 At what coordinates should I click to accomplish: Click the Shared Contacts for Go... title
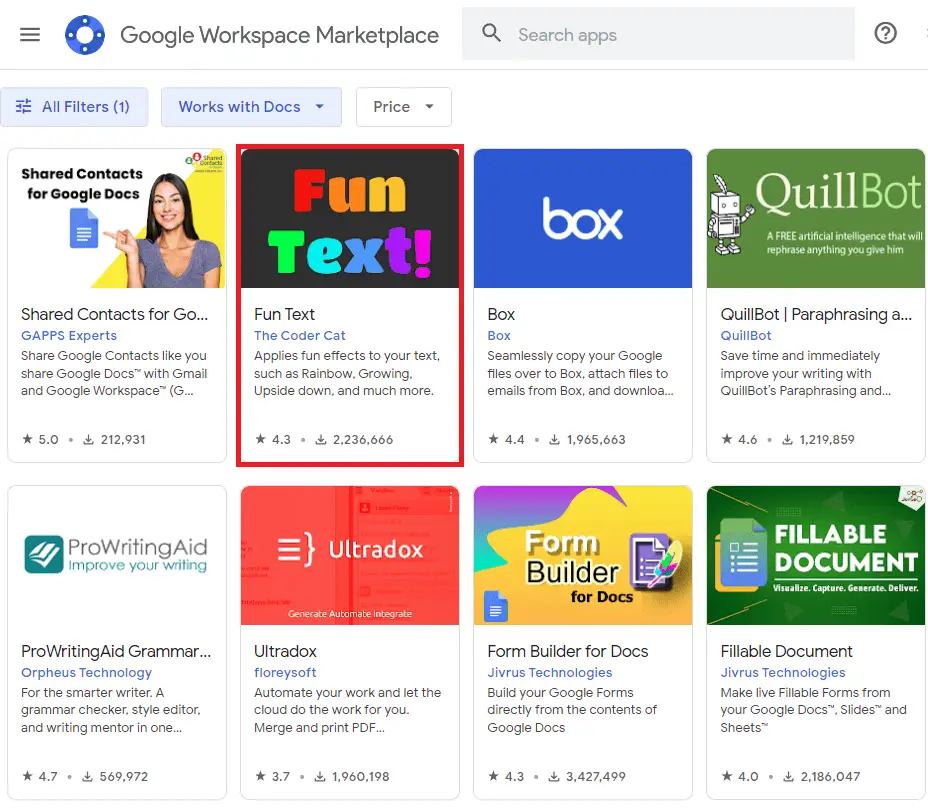pos(115,314)
